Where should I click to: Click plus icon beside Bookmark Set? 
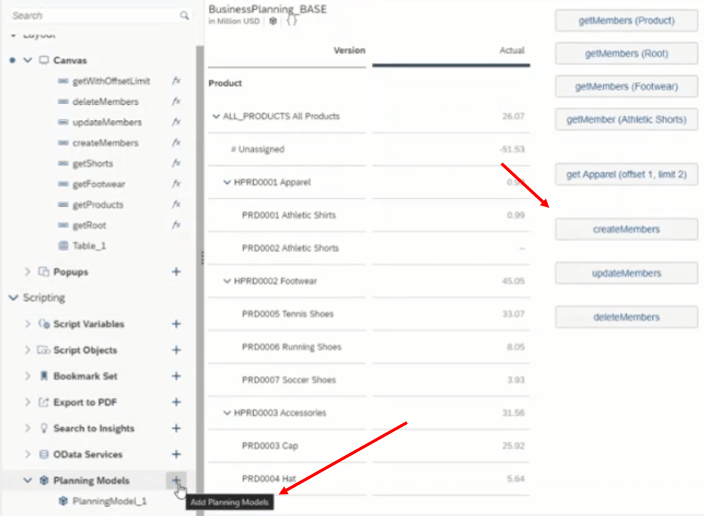click(176, 376)
